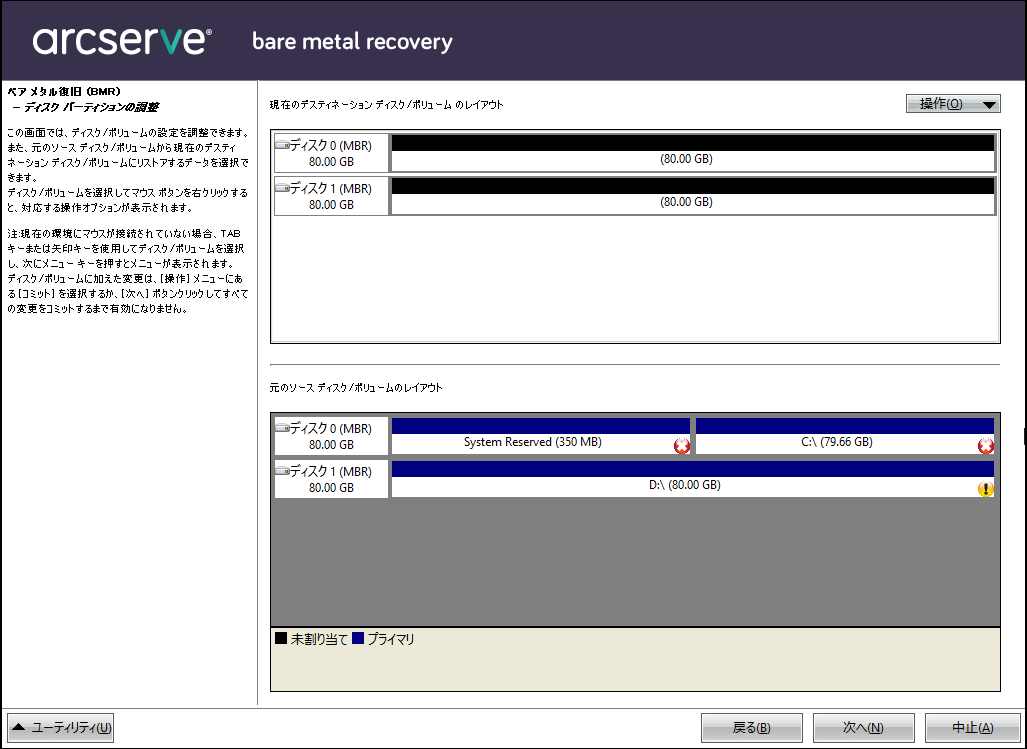
Task: Click red error icon on C:\ volume
Action: (985, 446)
